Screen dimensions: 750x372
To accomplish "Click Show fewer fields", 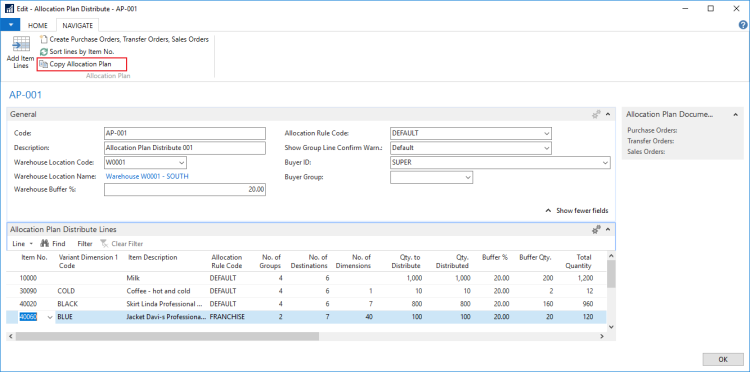I will click(x=577, y=210).
